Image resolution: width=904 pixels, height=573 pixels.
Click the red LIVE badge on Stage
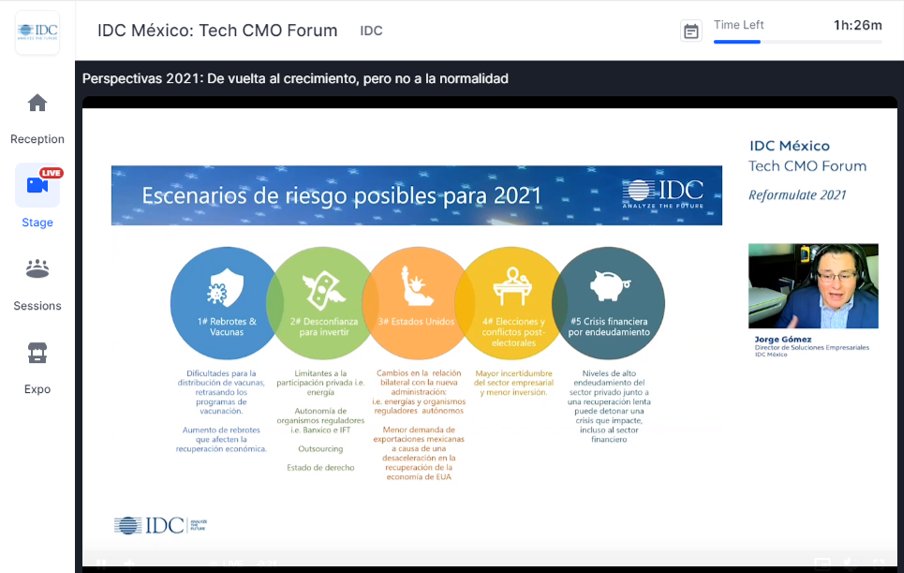click(51, 172)
